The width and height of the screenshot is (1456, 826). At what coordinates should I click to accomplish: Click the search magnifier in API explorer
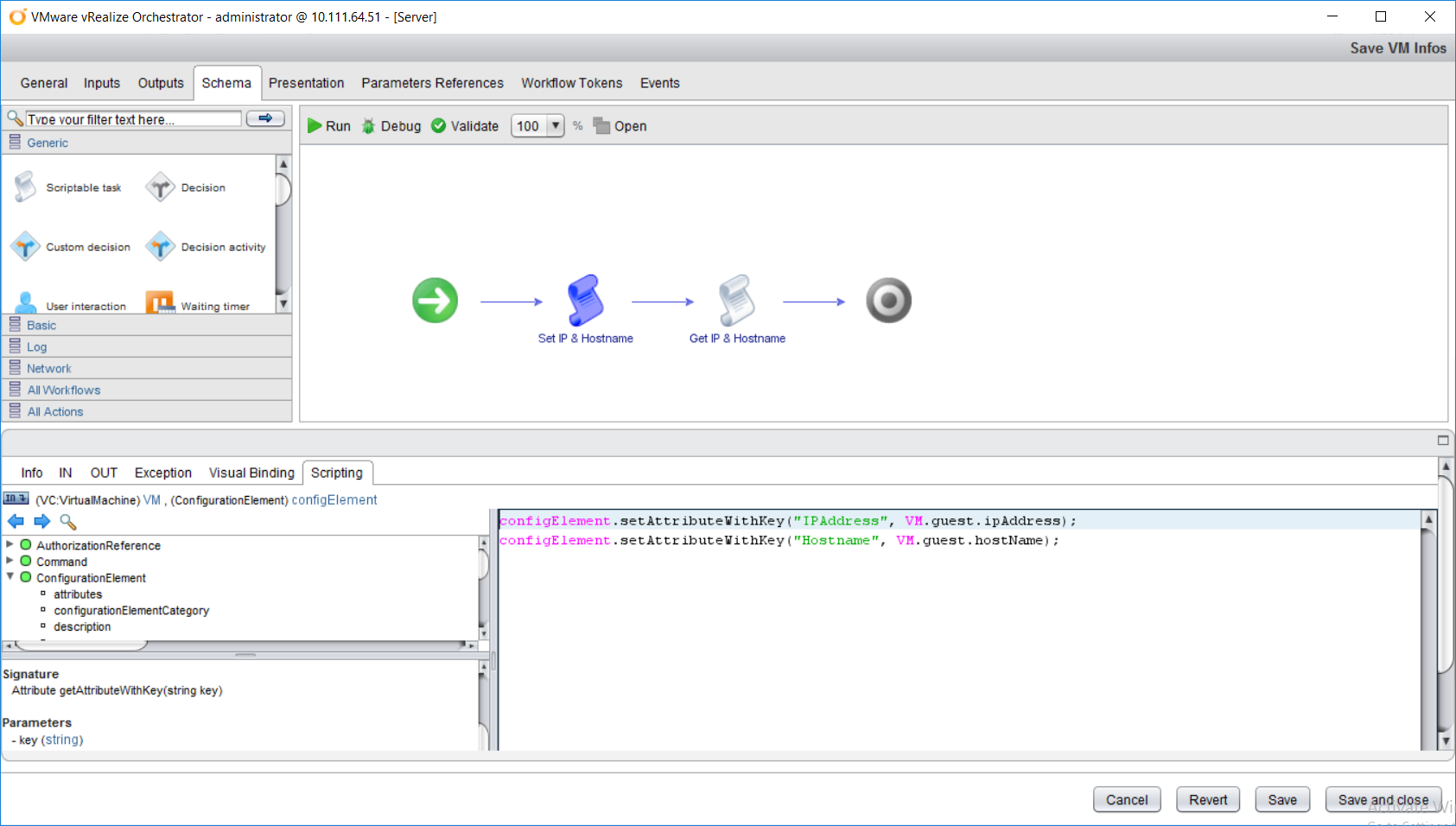point(68,522)
